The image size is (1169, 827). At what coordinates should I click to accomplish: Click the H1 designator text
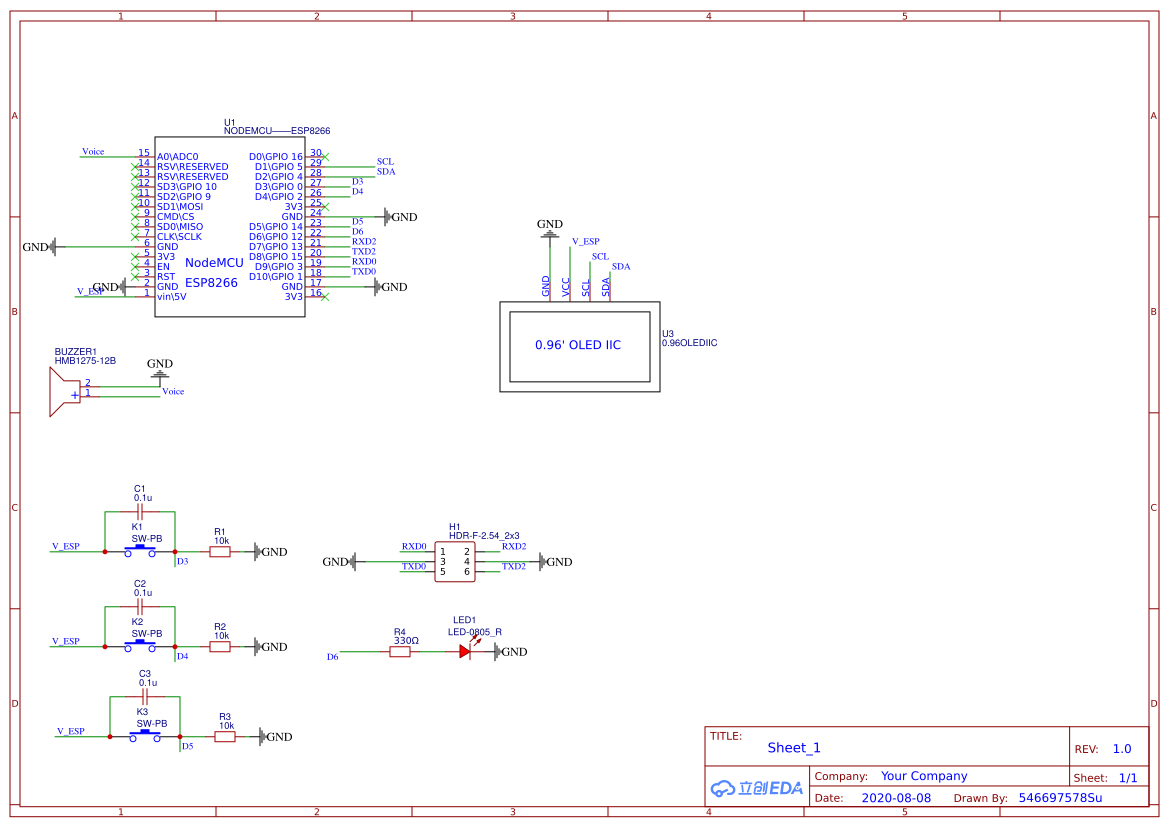pos(455,526)
